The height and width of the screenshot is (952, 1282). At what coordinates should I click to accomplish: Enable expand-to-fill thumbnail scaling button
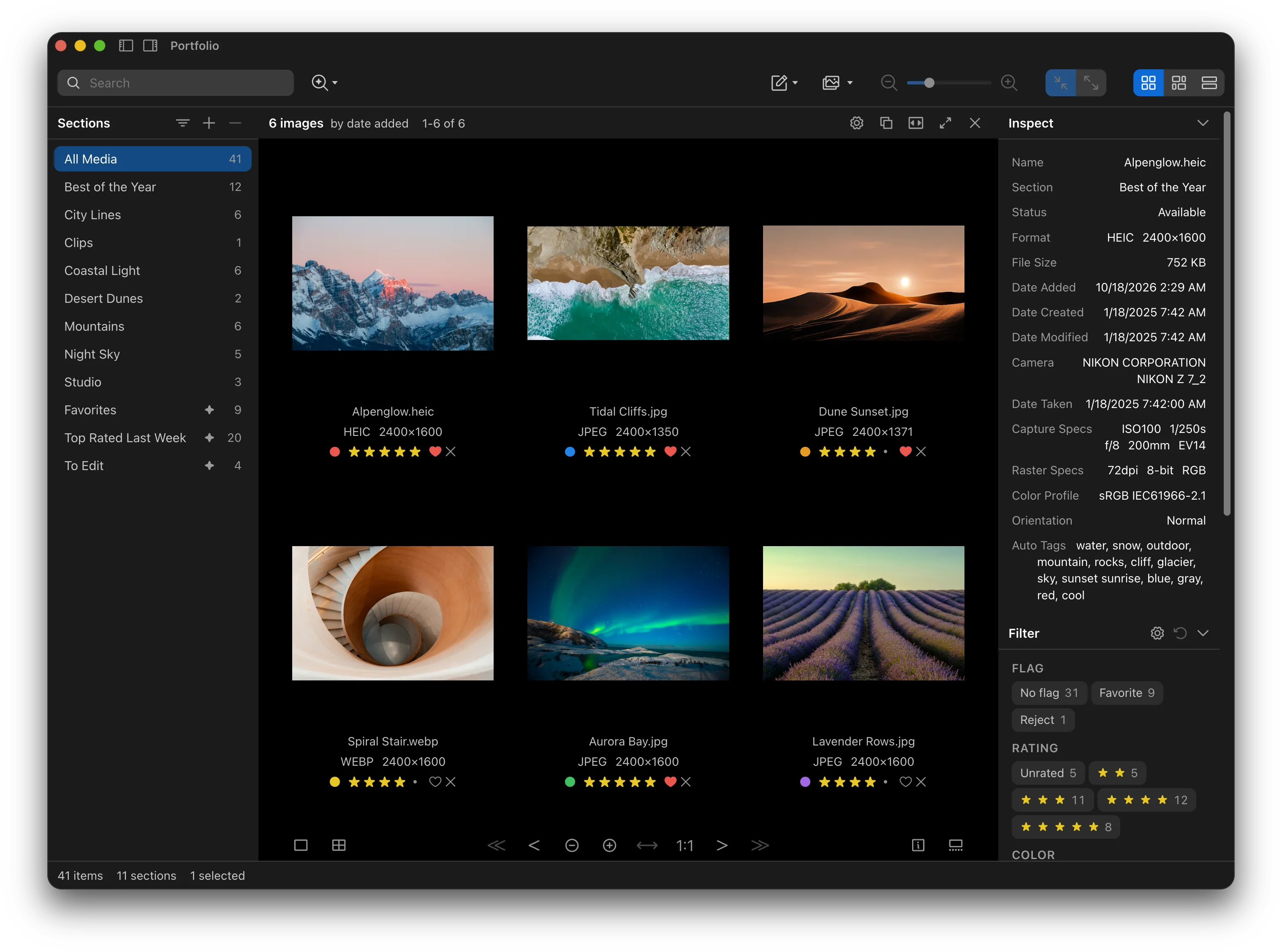tap(1091, 83)
